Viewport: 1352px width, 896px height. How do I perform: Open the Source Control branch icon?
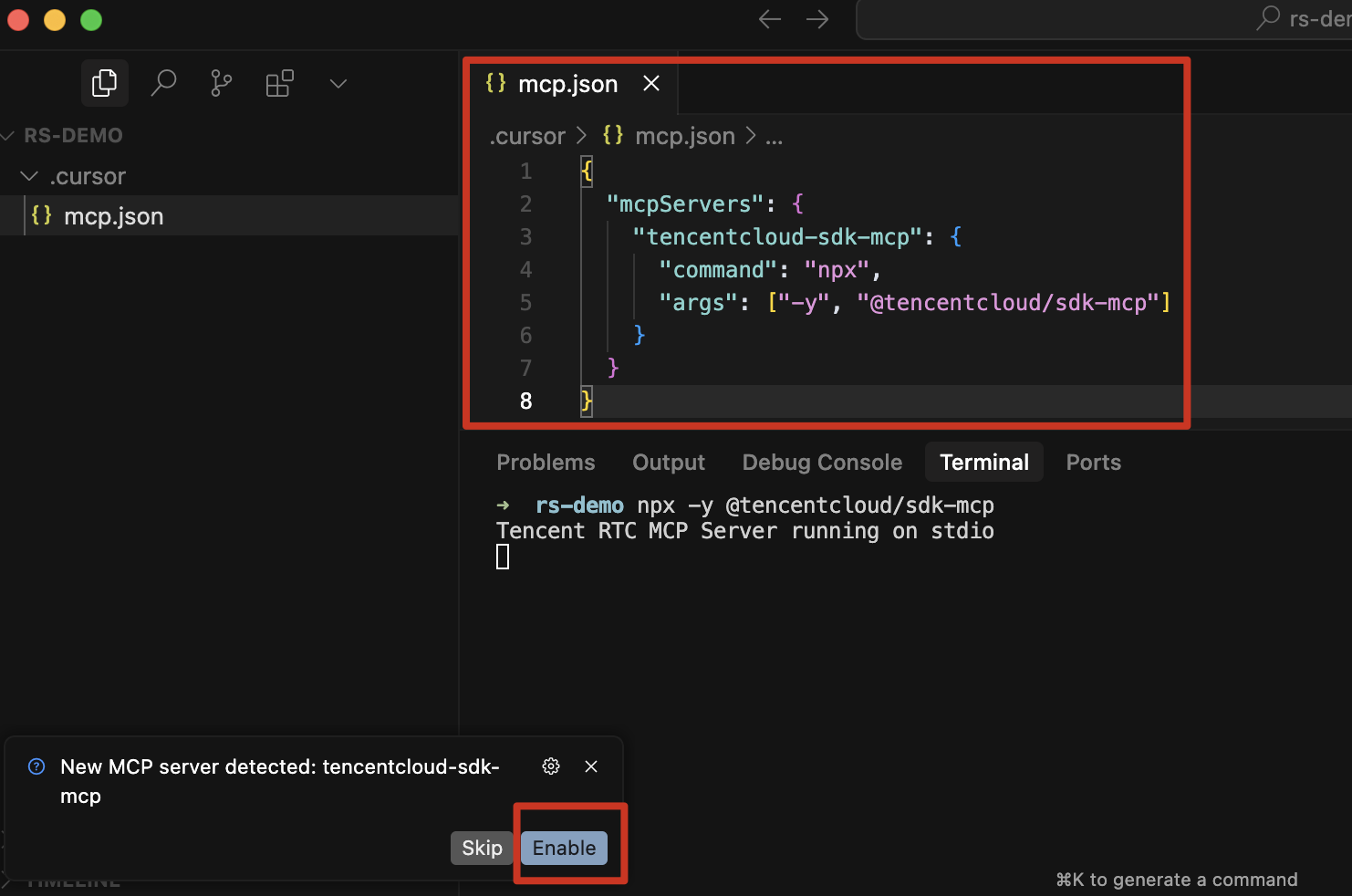[x=222, y=83]
